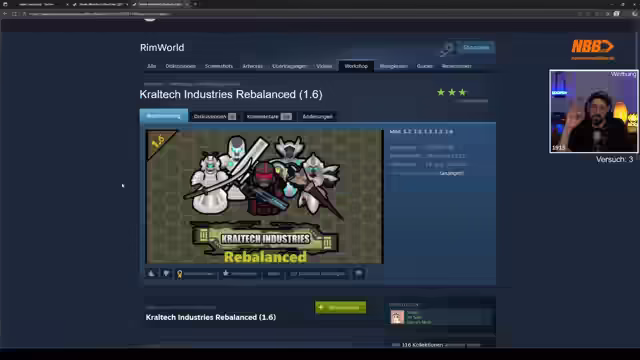Click the NBB logo in the corner
The image size is (640, 360).
pyautogui.click(x=593, y=49)
